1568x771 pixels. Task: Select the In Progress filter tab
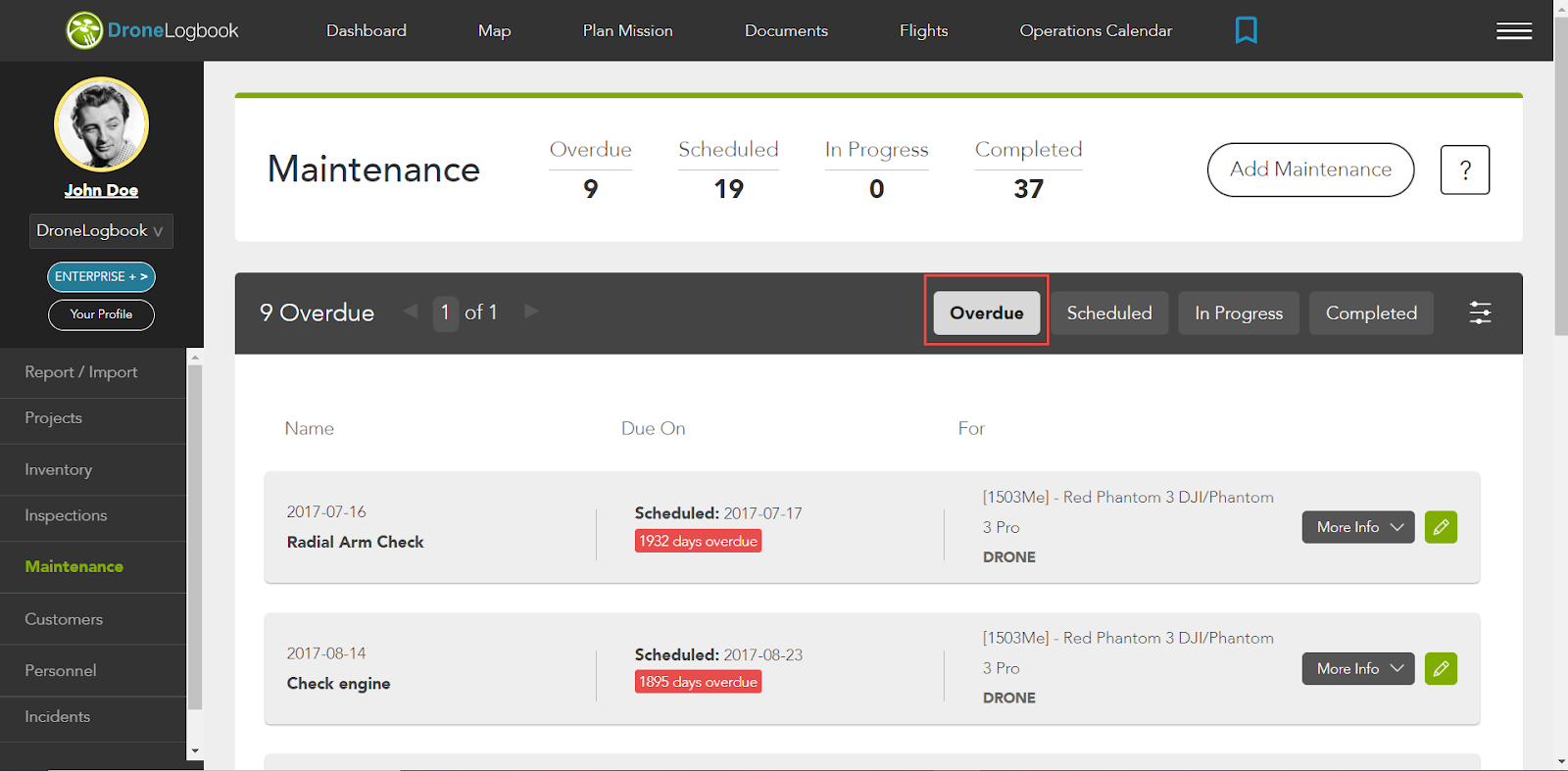pyautogui.click(x=1239, y=313)
